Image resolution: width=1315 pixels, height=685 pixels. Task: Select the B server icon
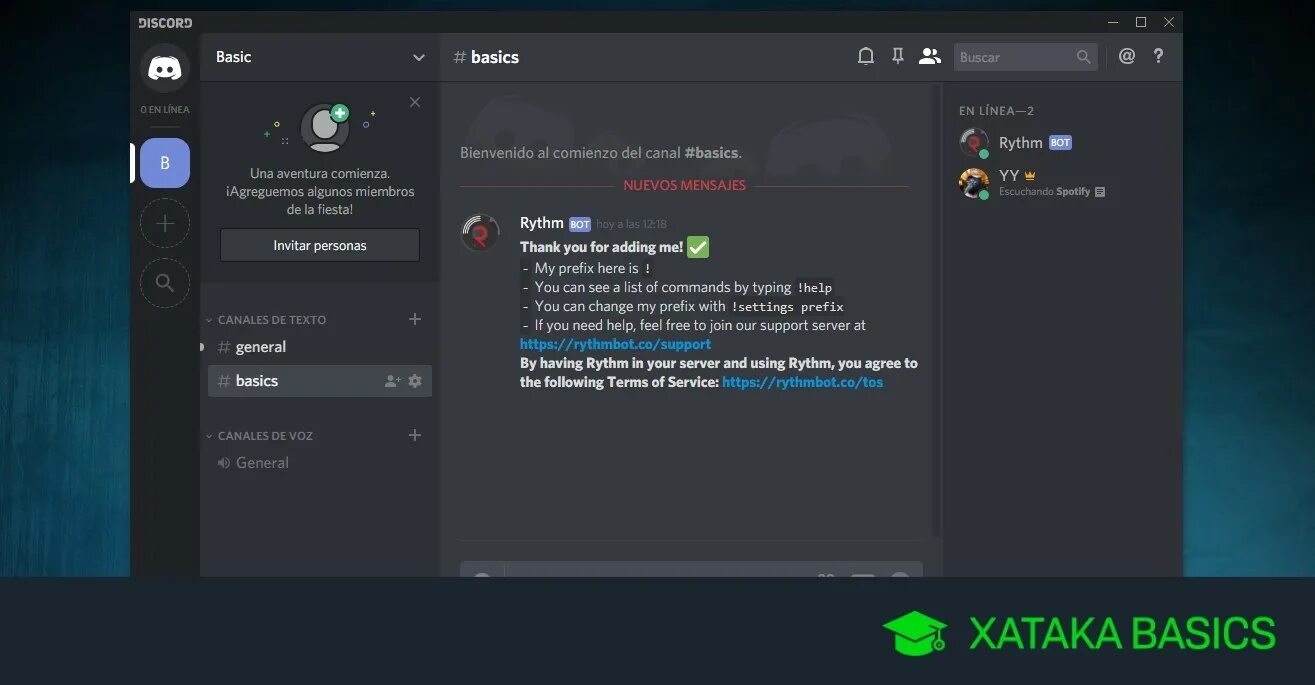(165, 163)
